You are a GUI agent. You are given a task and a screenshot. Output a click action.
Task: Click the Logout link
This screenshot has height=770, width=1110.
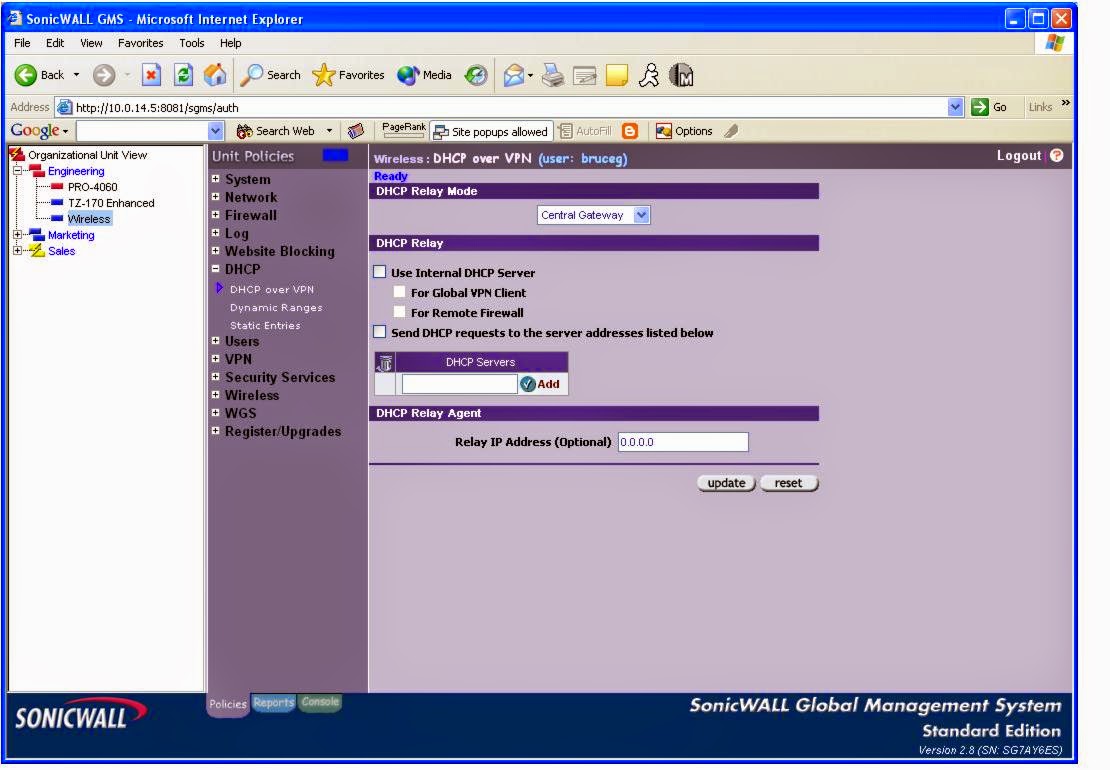coord(1019,156)
